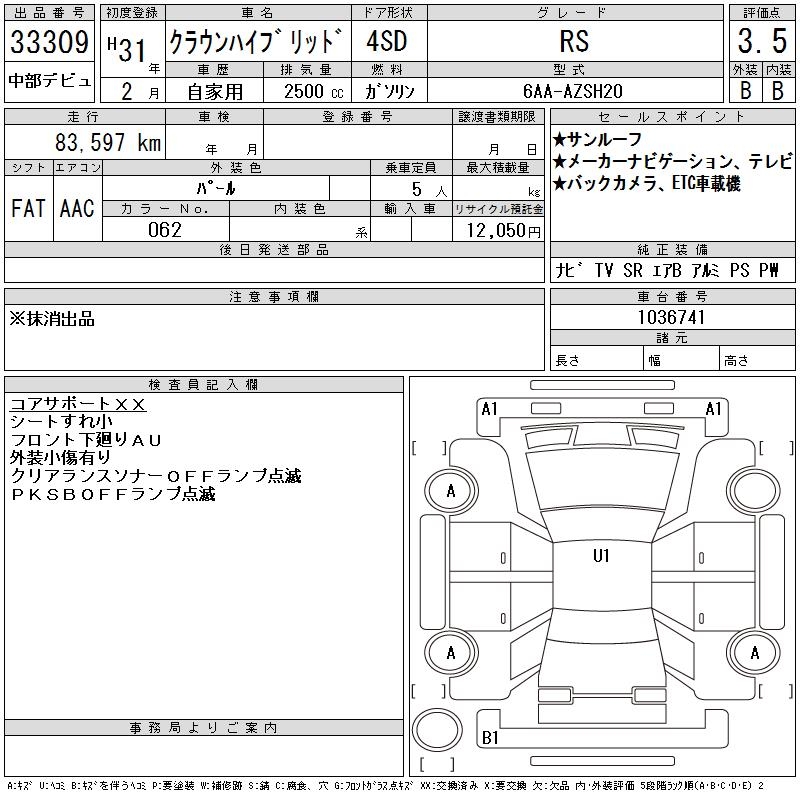Select the fuel type ガソリン

(389, 91)
